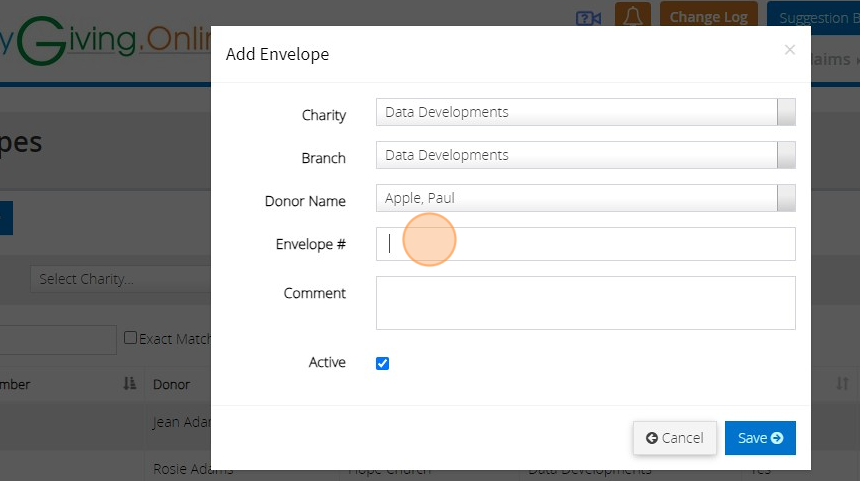
Task: Select the Jean Adams donor row
Action: [x=180, y=422]
